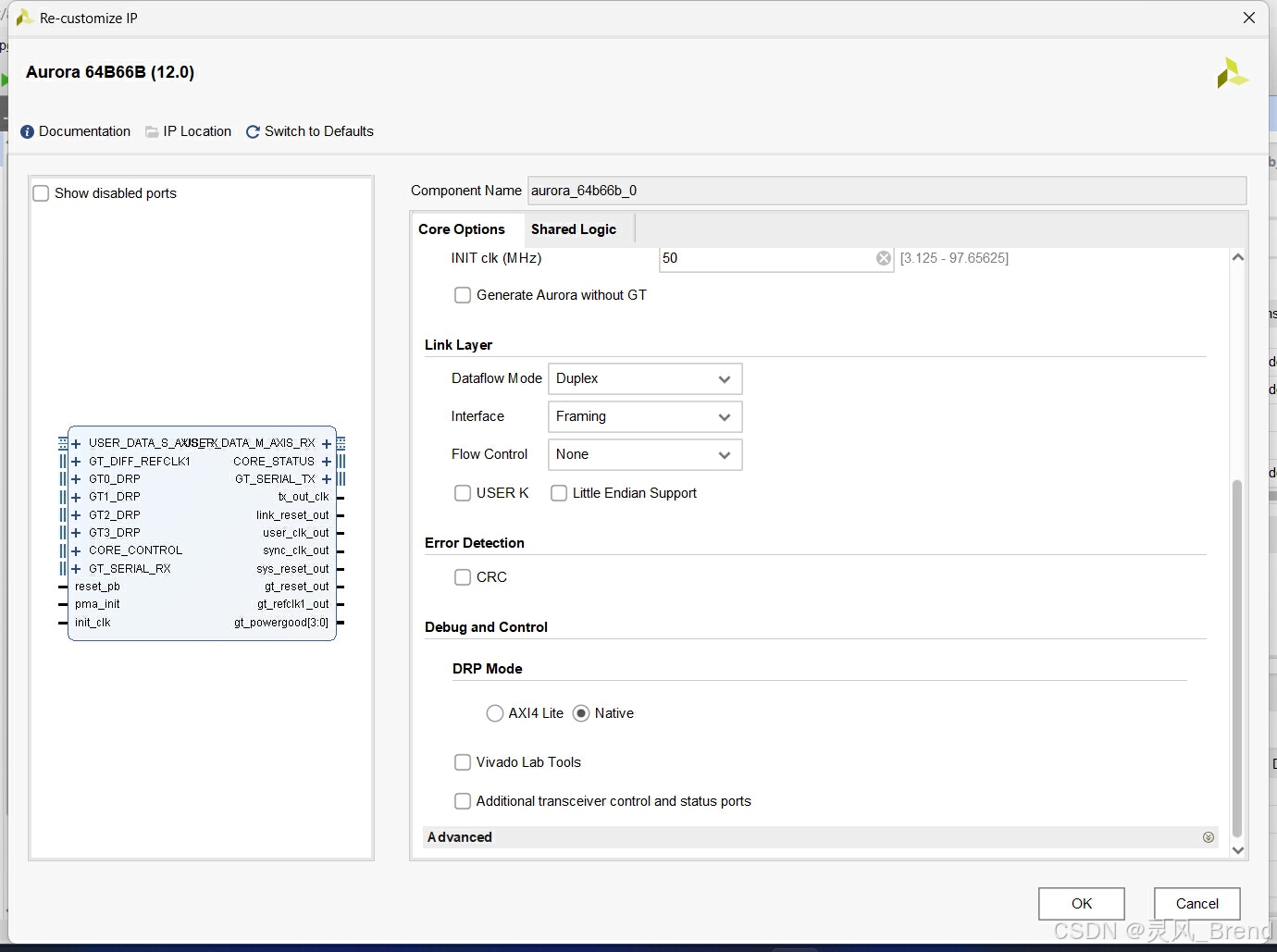Click the gt_reset_out port label
The width and height of the screenshot is (1277, 952).
tap(297, 587)
